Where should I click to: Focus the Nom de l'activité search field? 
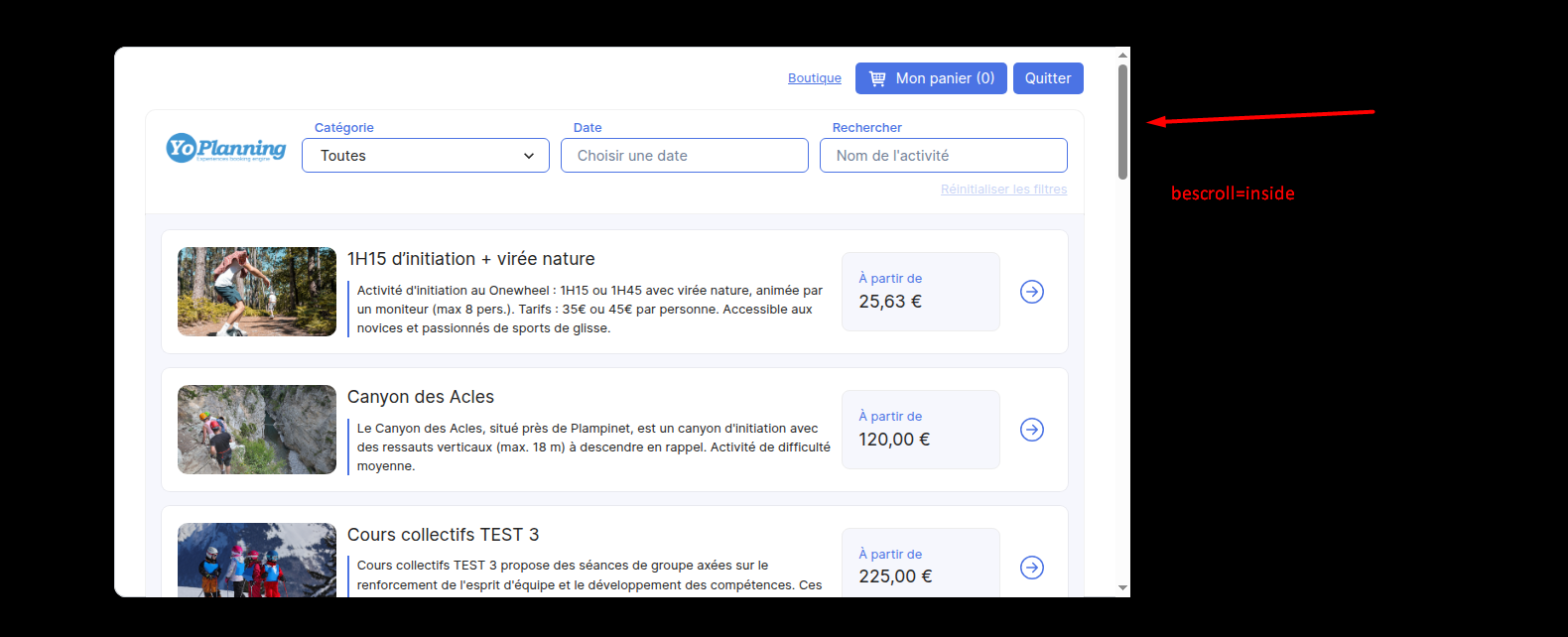(944, 156)
